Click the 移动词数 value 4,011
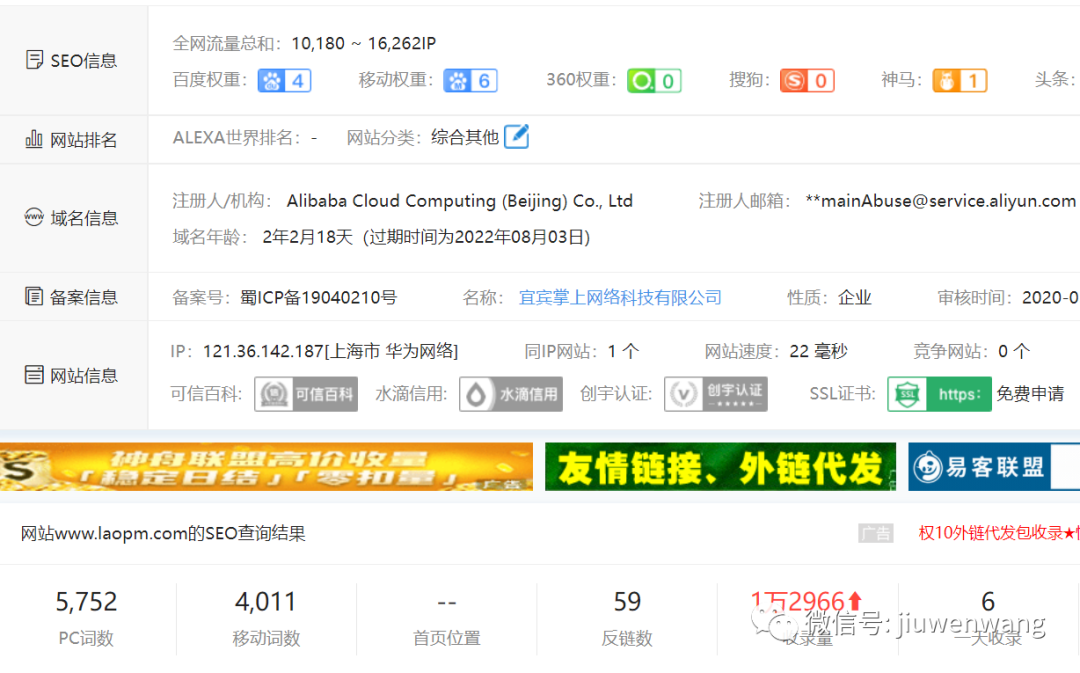The height and width of the screenshot is (673, 1080). 266,602
